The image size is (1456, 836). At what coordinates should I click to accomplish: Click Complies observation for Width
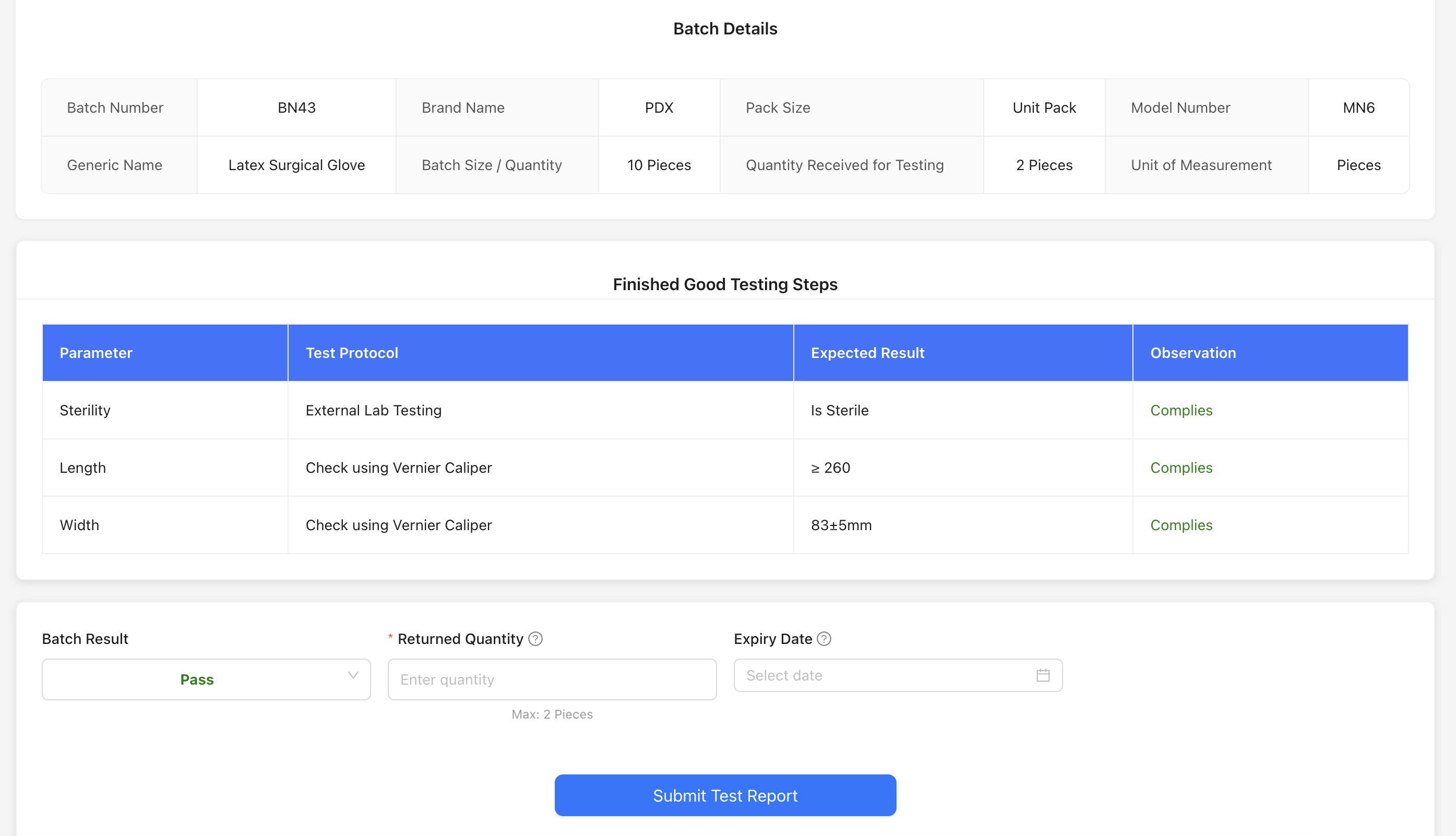tap(1181, 525)
